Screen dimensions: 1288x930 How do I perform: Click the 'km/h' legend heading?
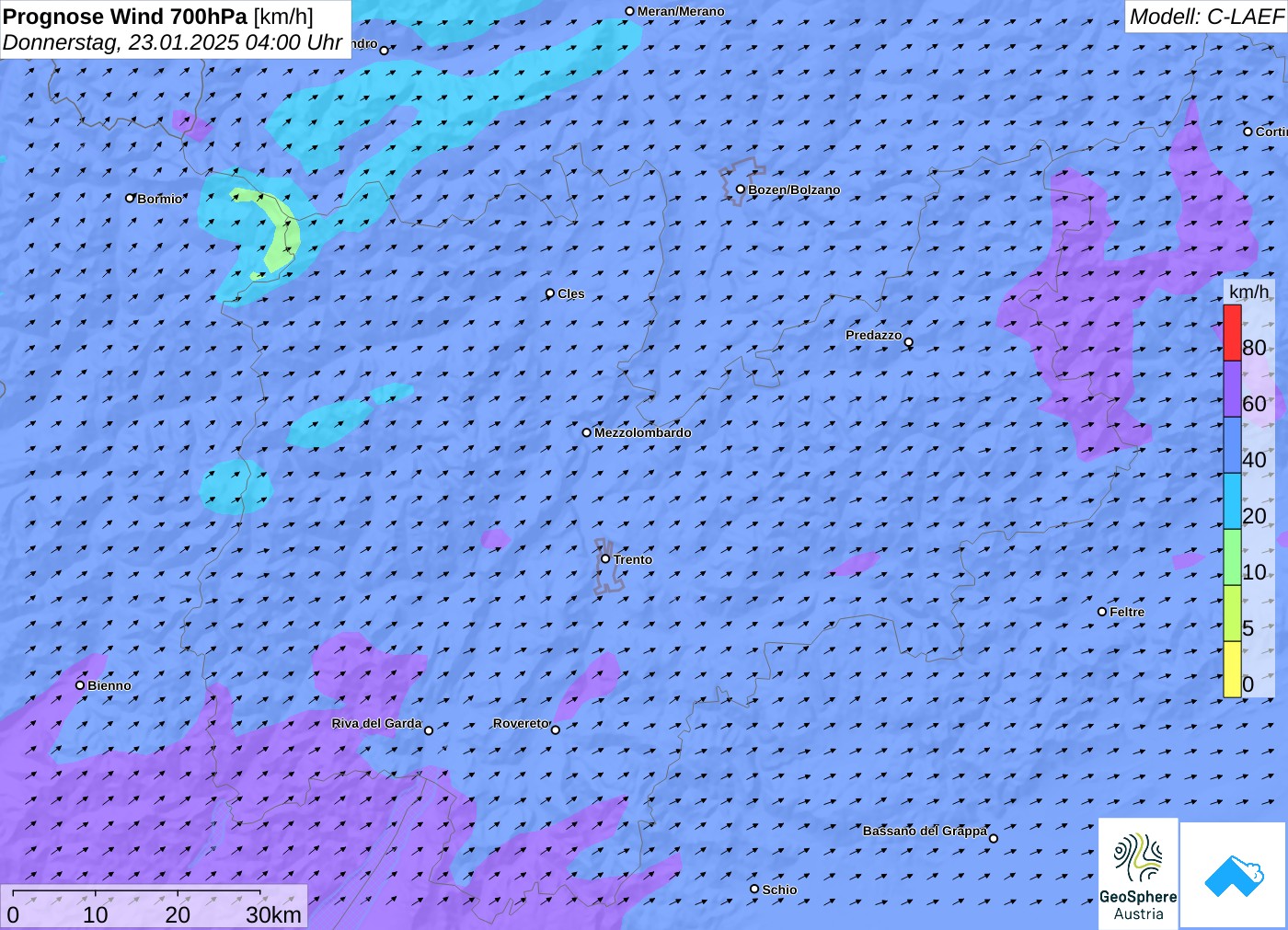[1248, 292]
